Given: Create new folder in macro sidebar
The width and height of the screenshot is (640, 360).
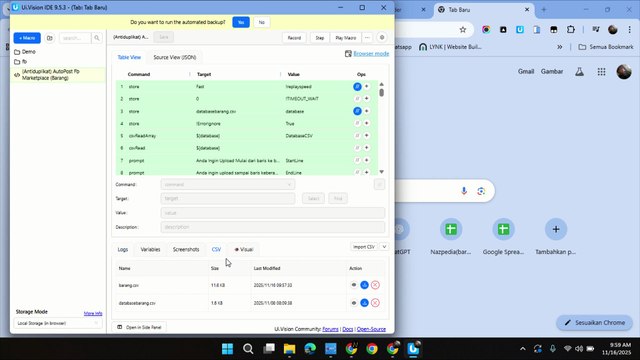Looking at the screenshot, I should (x=49, y=38).
